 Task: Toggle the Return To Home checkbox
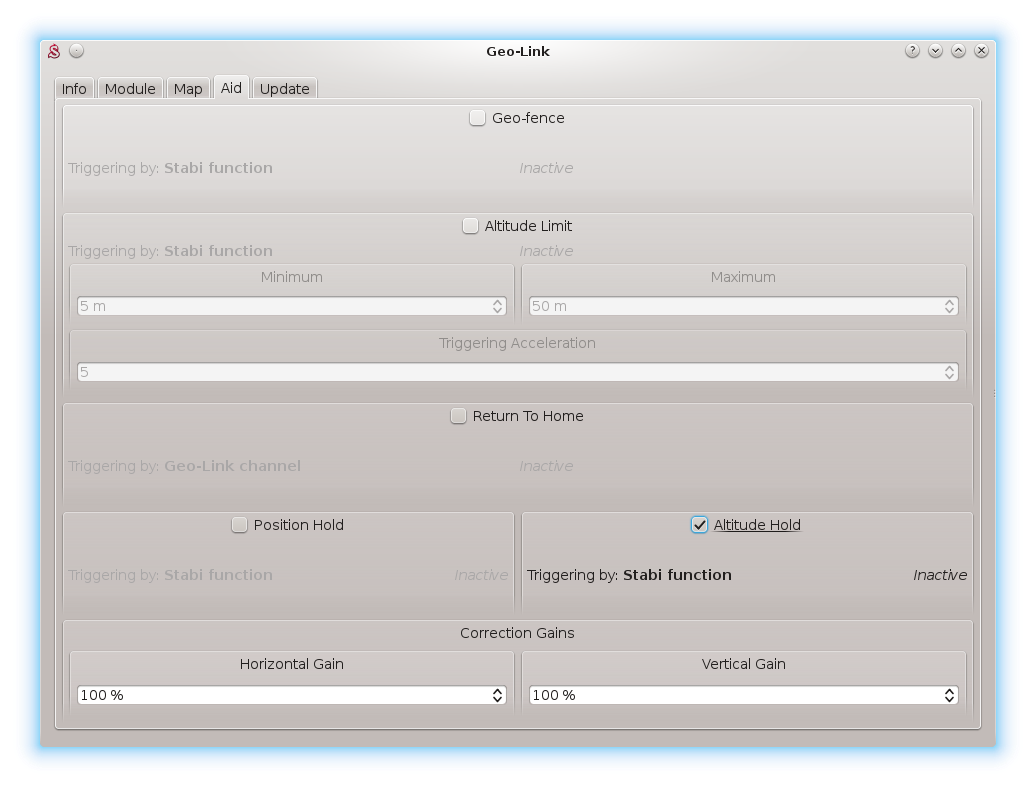point(458,416)
